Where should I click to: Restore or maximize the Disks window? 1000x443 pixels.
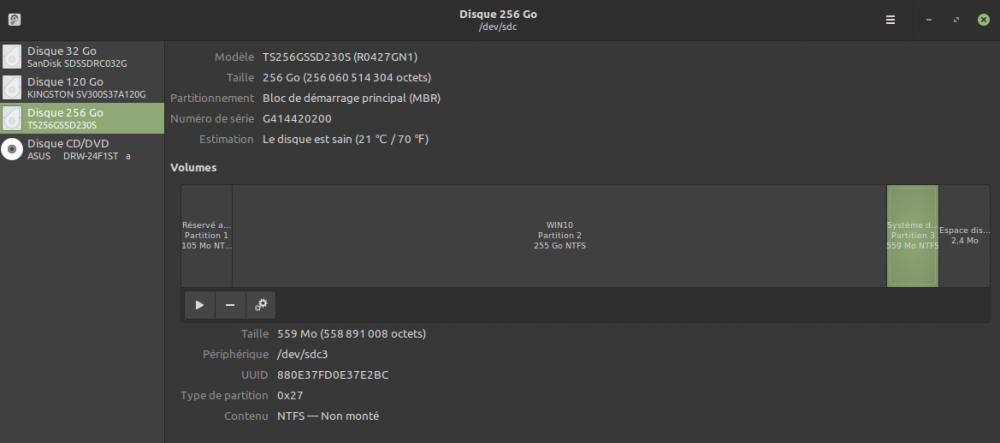pos(957,20)
